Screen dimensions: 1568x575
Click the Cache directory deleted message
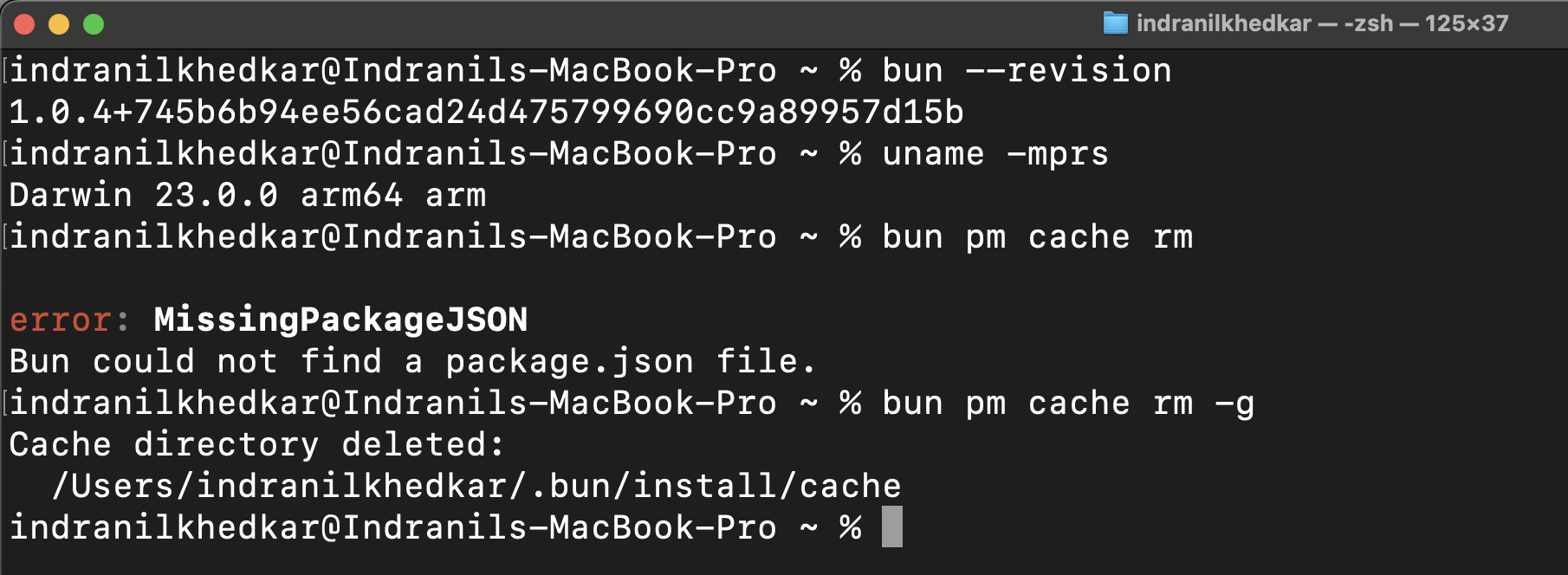pos(256,444)
